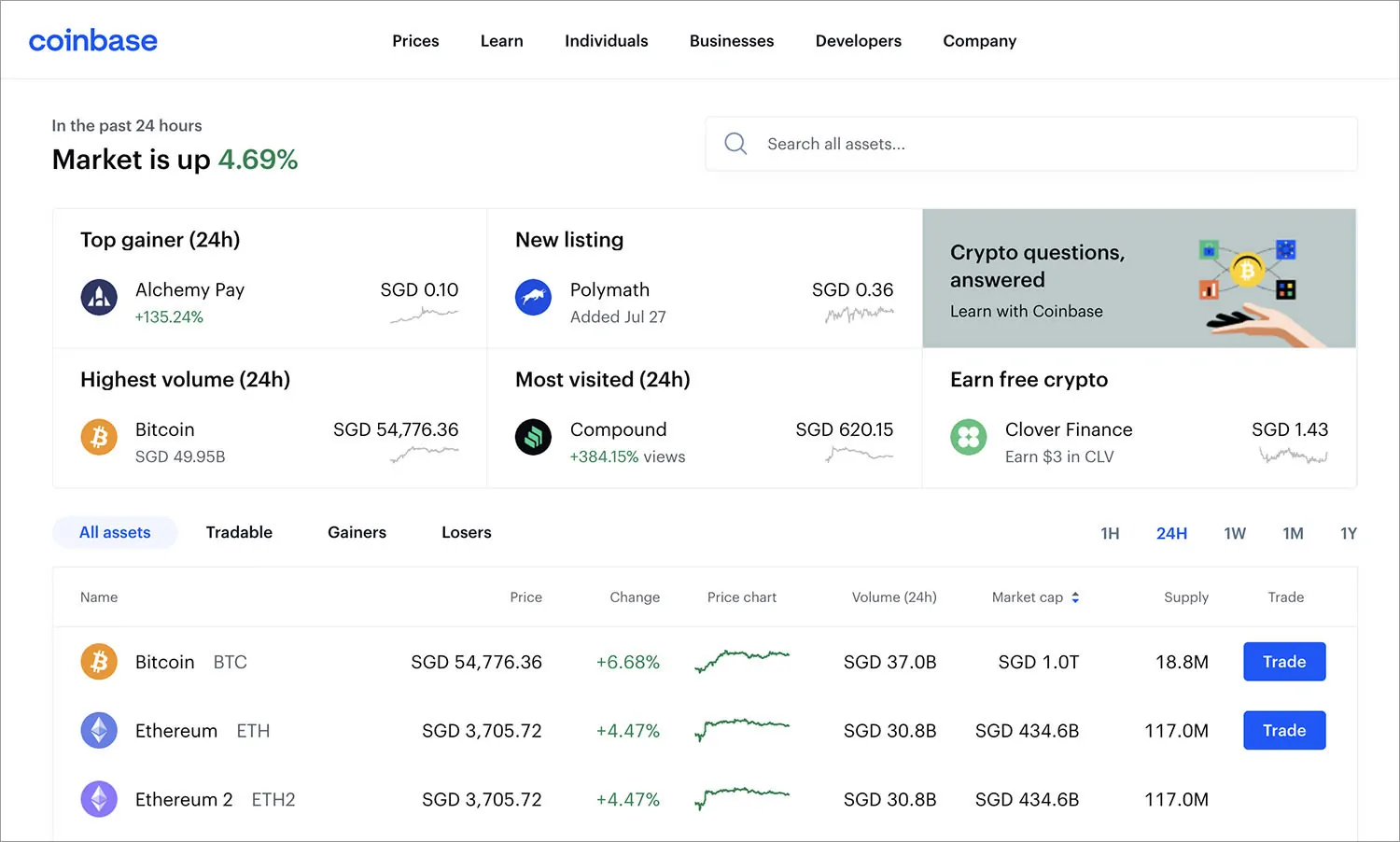The width and height of the screenshot is (1400, 842).
Task: Select the 24H time range
Action: pos(1172,533)
